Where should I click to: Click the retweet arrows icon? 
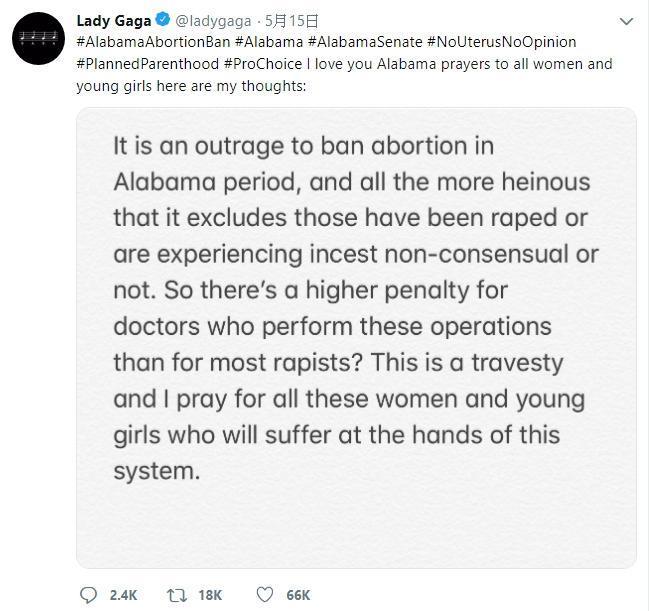176,594
